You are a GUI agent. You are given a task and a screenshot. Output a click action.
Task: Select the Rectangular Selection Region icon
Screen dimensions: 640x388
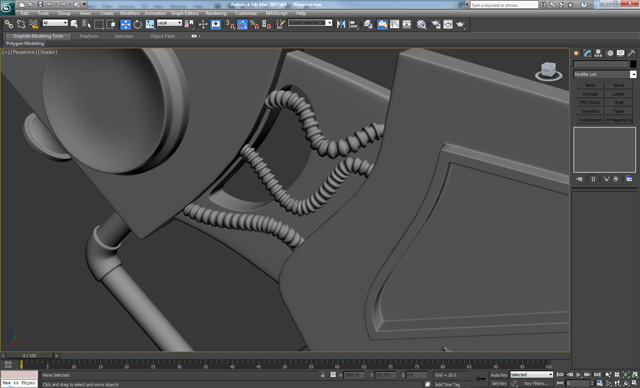[x=98, y=24]
